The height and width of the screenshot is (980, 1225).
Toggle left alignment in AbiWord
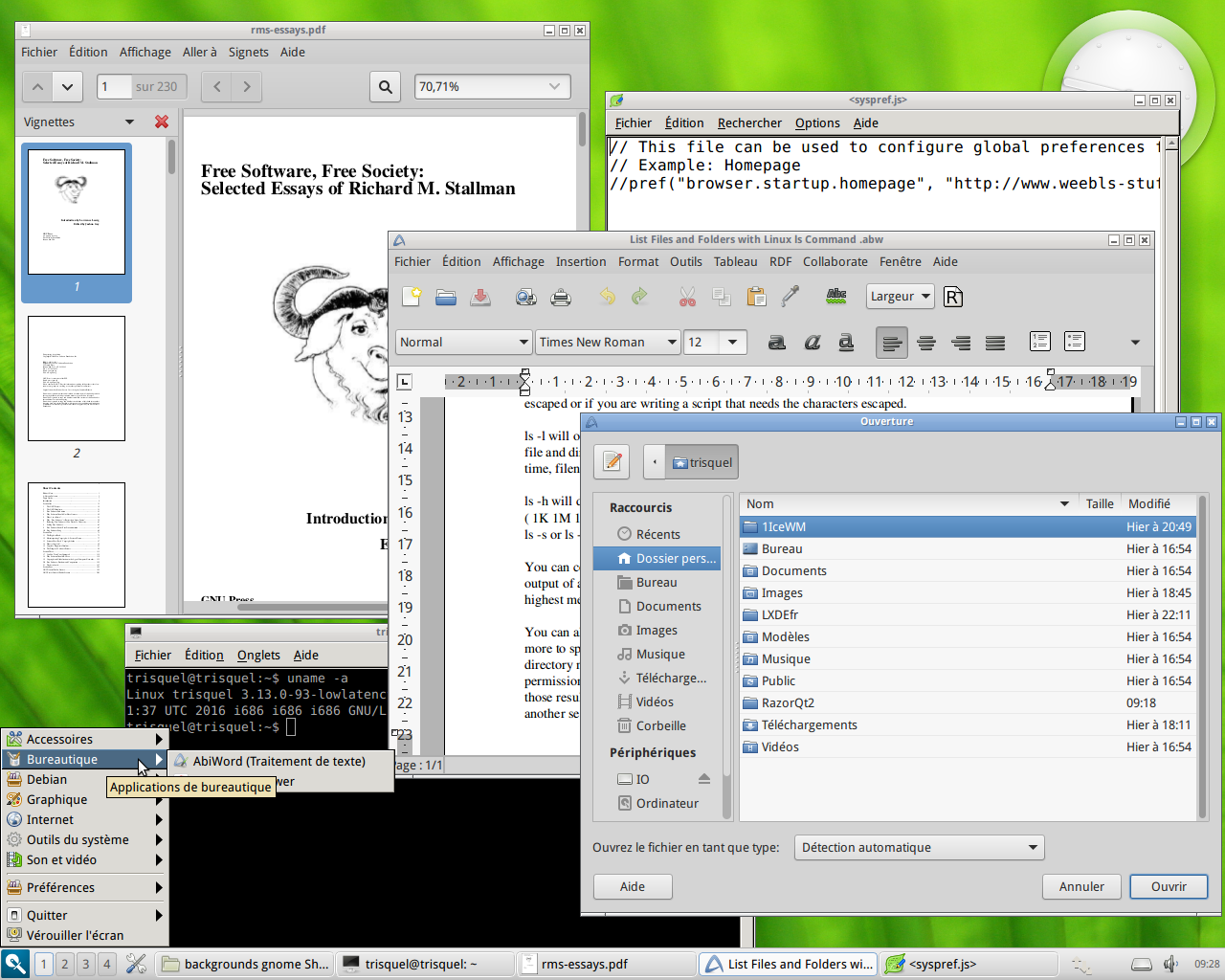click(892, 342)
